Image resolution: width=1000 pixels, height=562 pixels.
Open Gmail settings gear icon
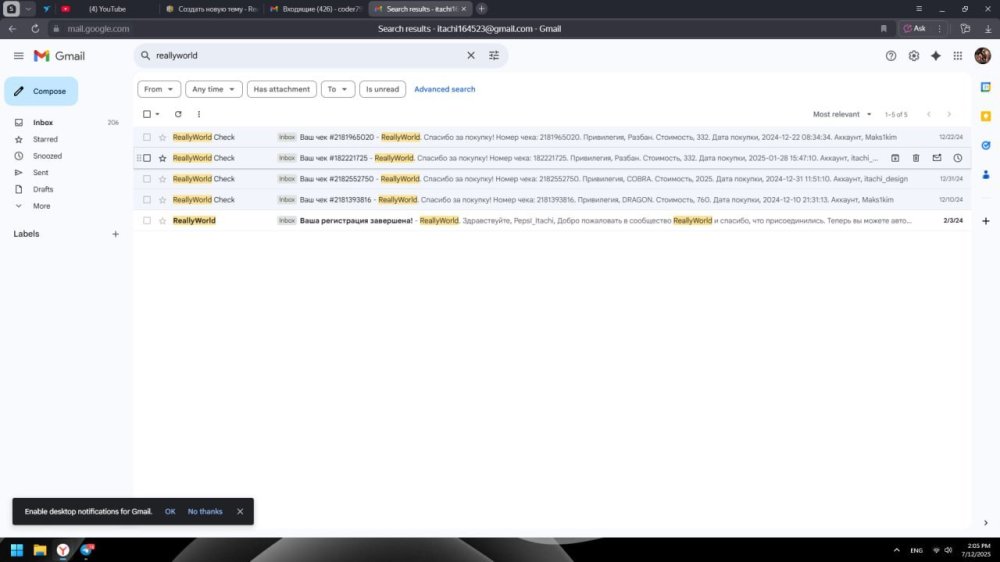pos(914,56)
